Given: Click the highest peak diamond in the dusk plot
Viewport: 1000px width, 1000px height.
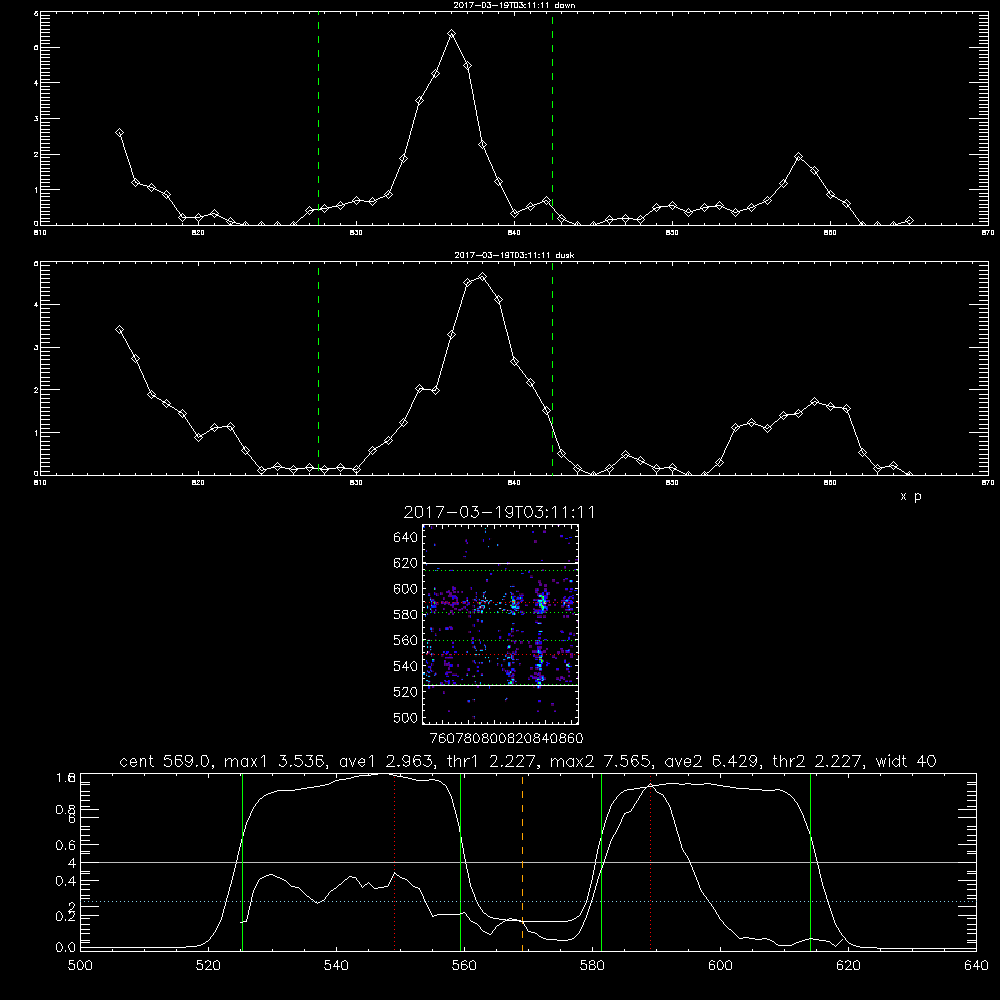Looking at the screenshot, I should (483, 277).
